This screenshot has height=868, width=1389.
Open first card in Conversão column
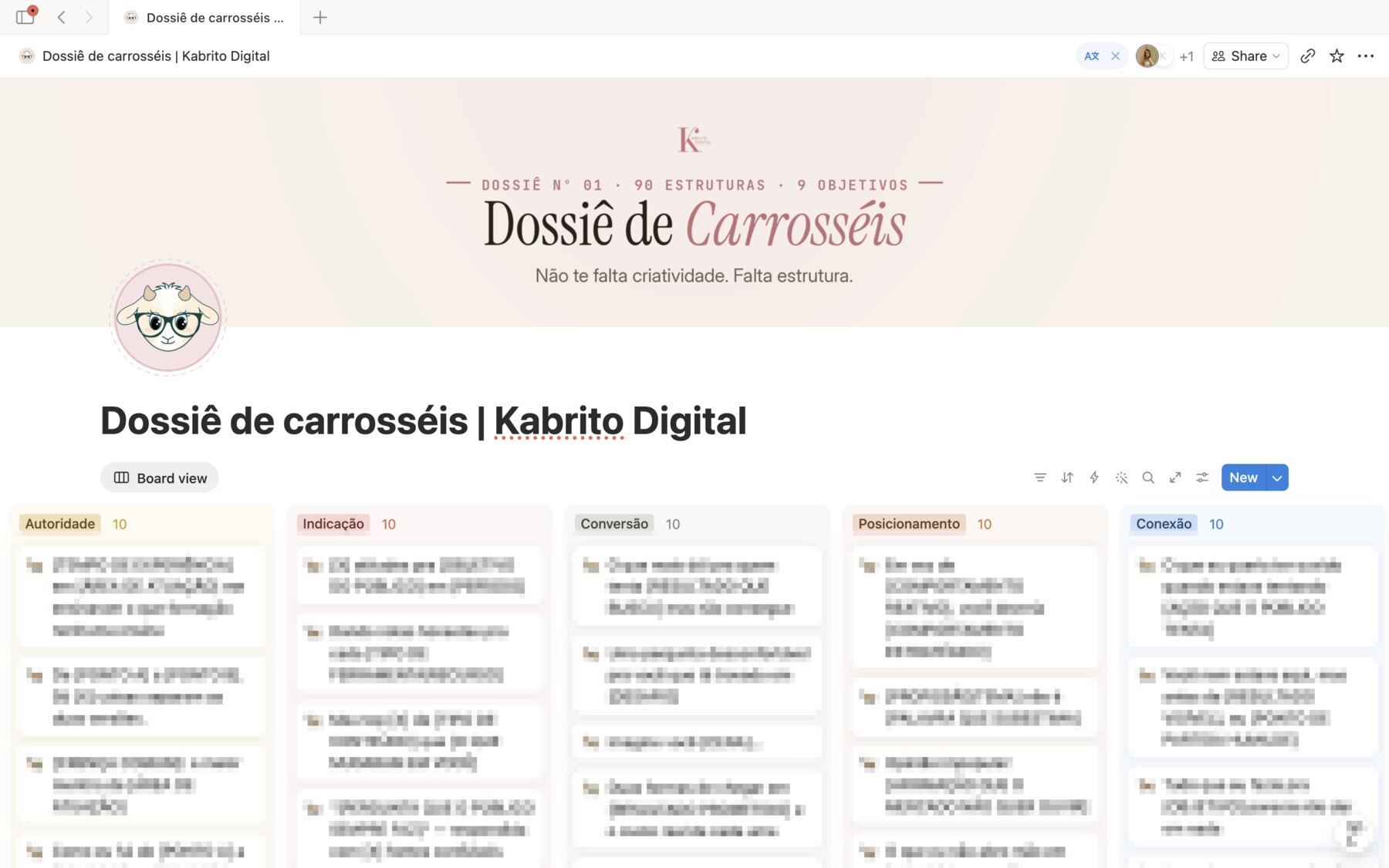coord(697,586)
